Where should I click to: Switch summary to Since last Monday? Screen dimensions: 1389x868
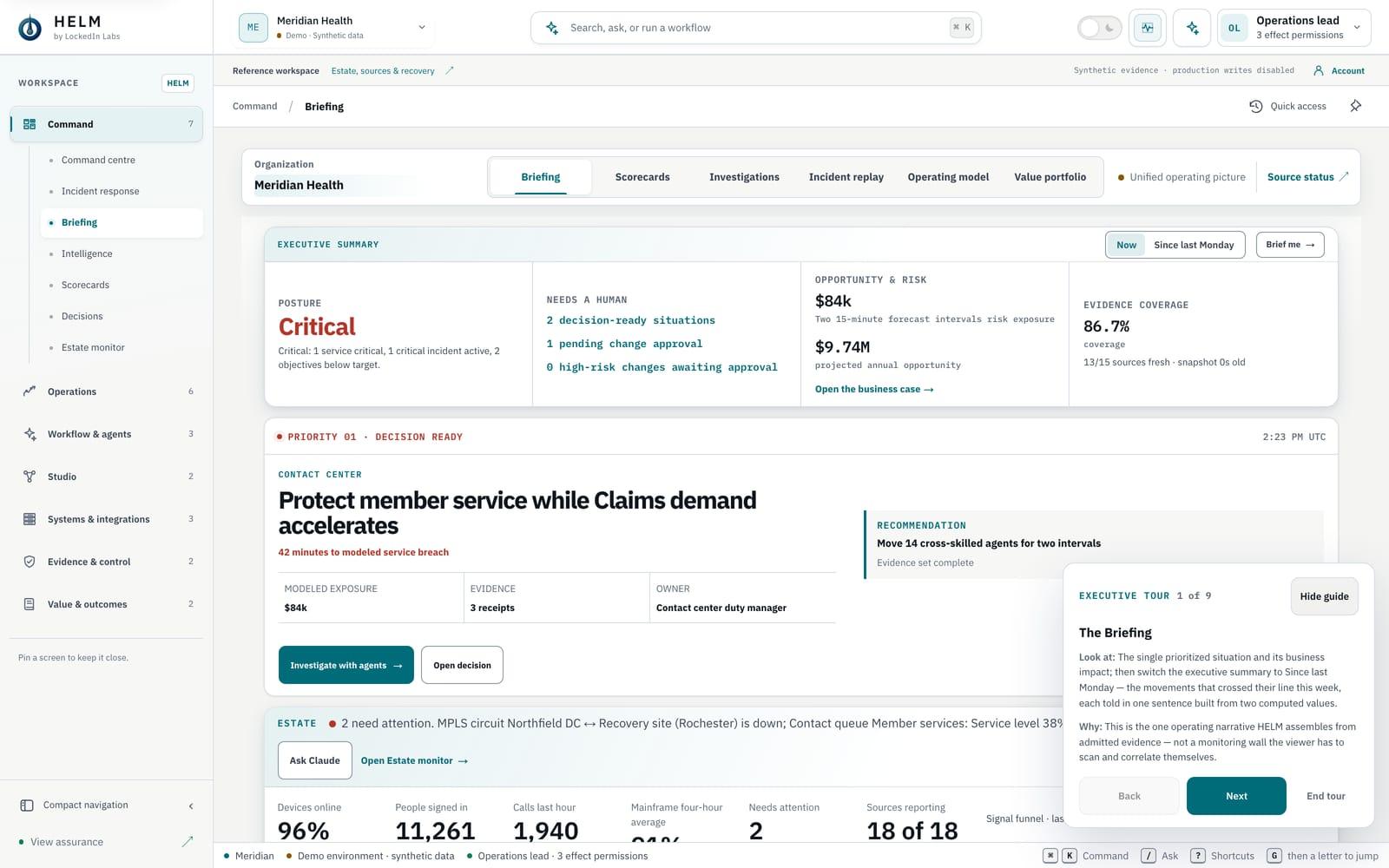1194,245
